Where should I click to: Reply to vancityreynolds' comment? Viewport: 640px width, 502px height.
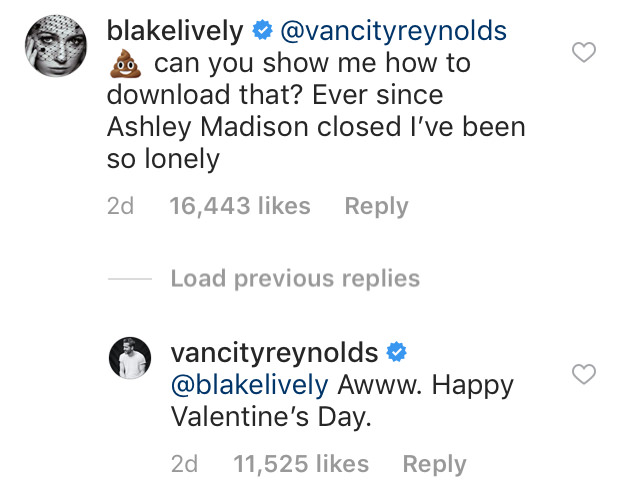point(434,464)
